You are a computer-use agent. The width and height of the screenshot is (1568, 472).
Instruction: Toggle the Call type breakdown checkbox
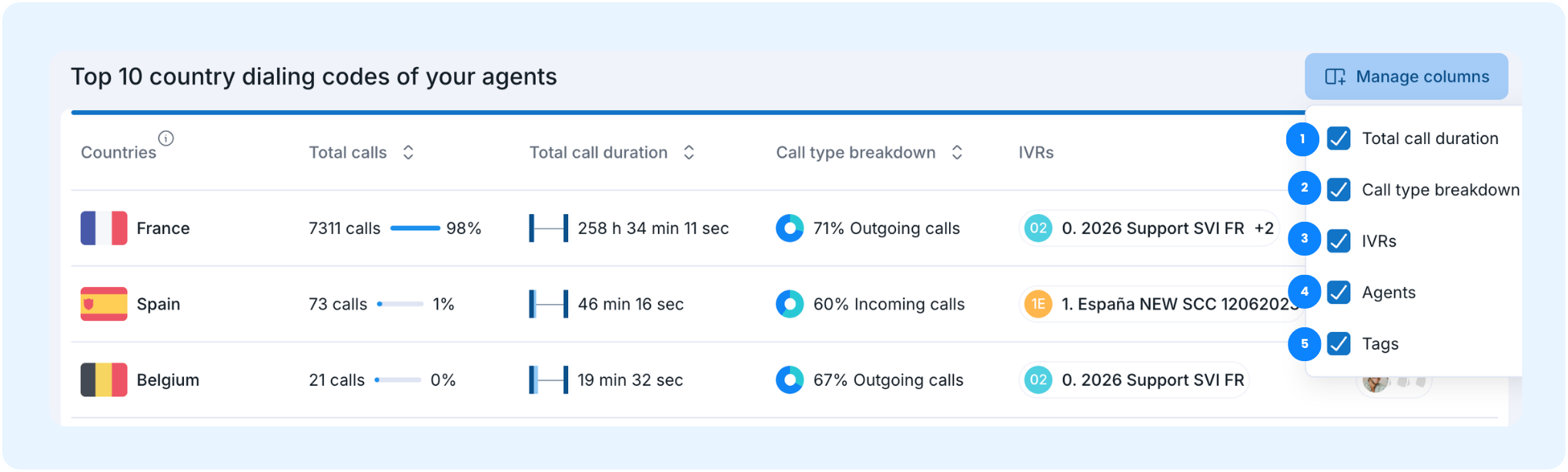[x=1339, y=189]
